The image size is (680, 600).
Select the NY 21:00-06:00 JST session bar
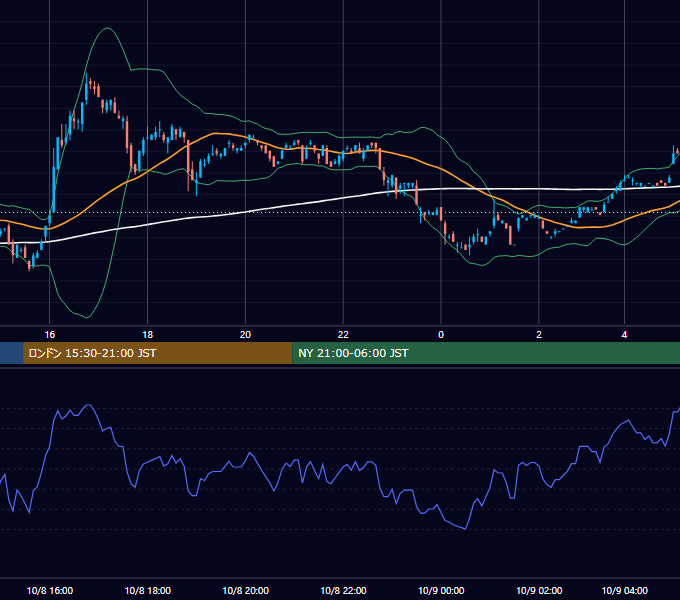486,353
